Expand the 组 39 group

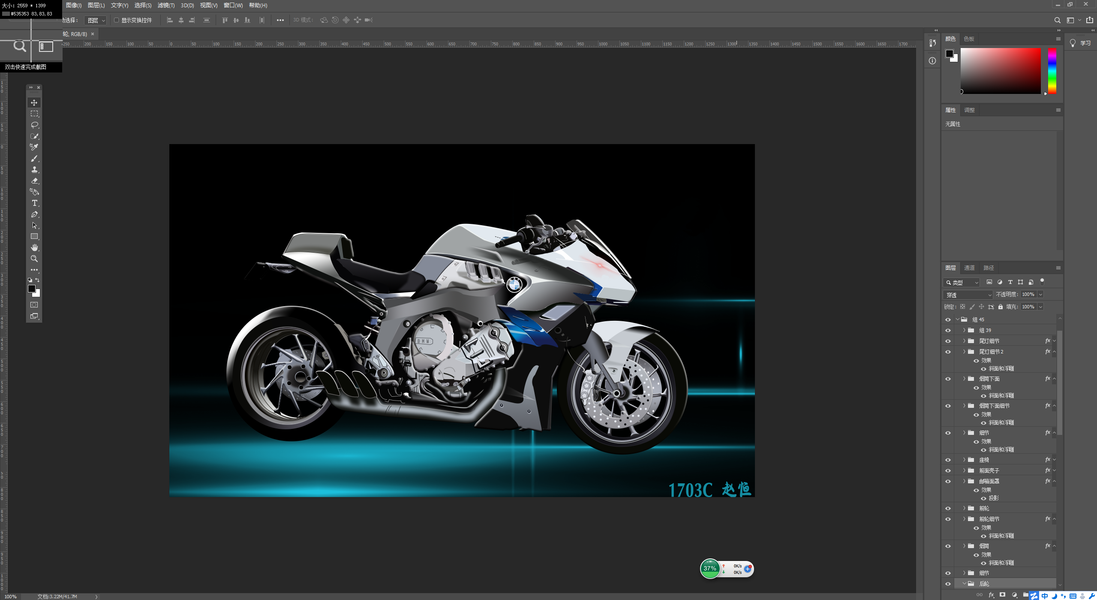[964, 330]
